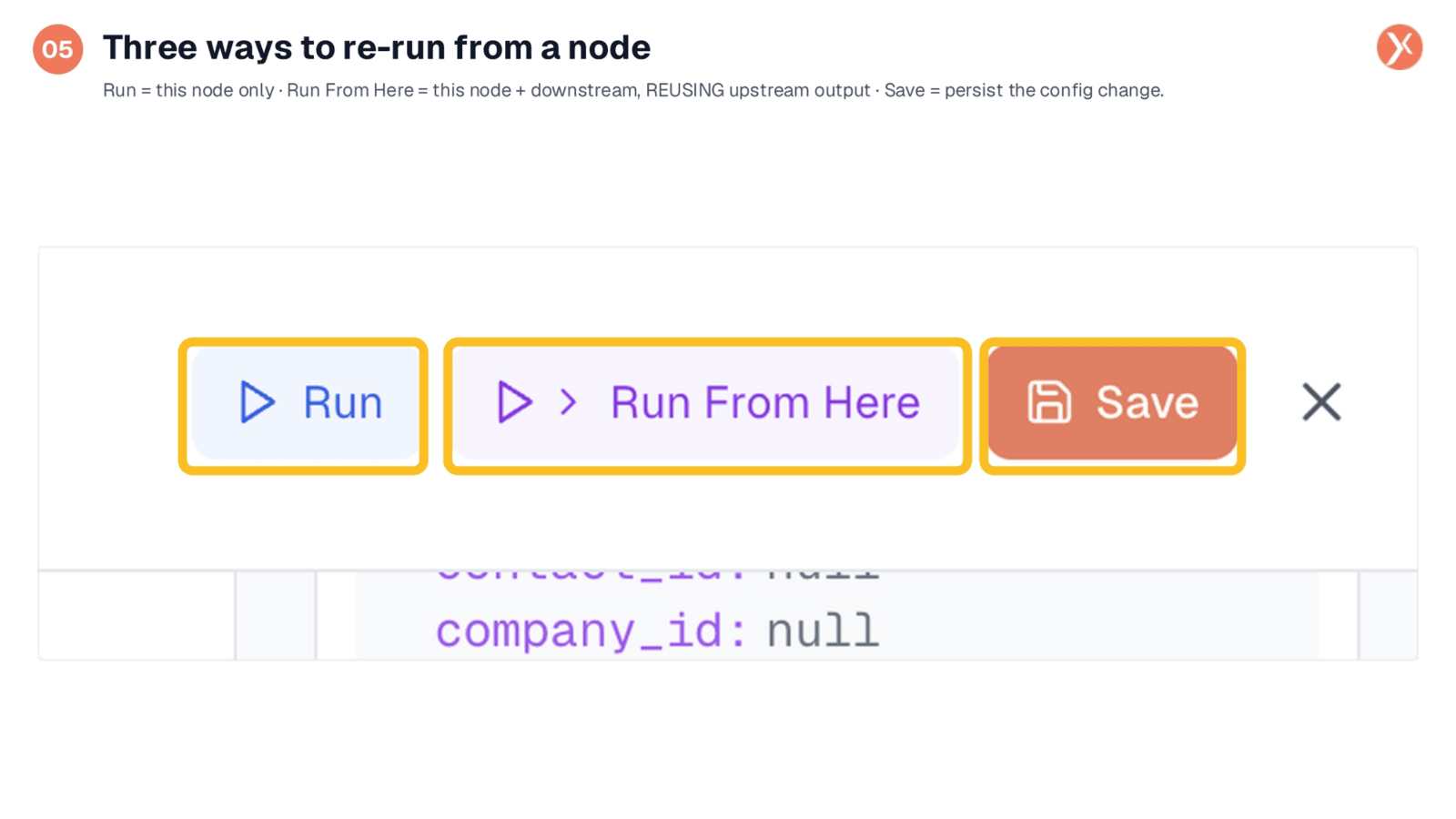Close the node panel with the X icon

tap(1321, 402)
